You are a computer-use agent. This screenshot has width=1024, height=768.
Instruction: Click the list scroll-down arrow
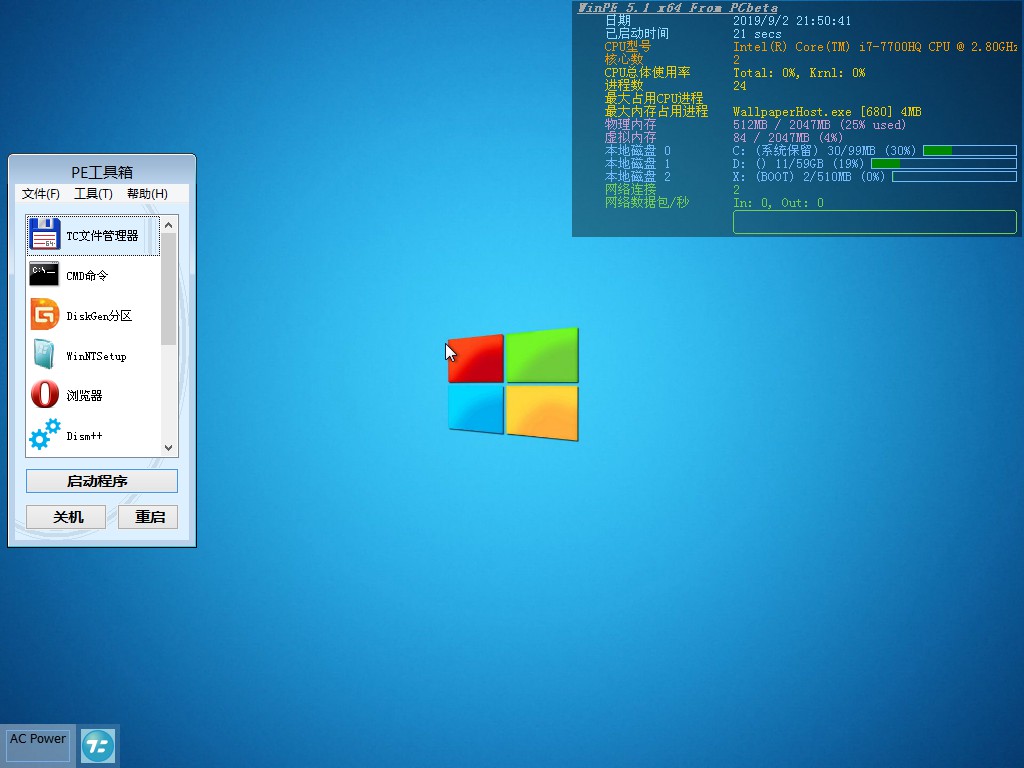coord(168,448)
